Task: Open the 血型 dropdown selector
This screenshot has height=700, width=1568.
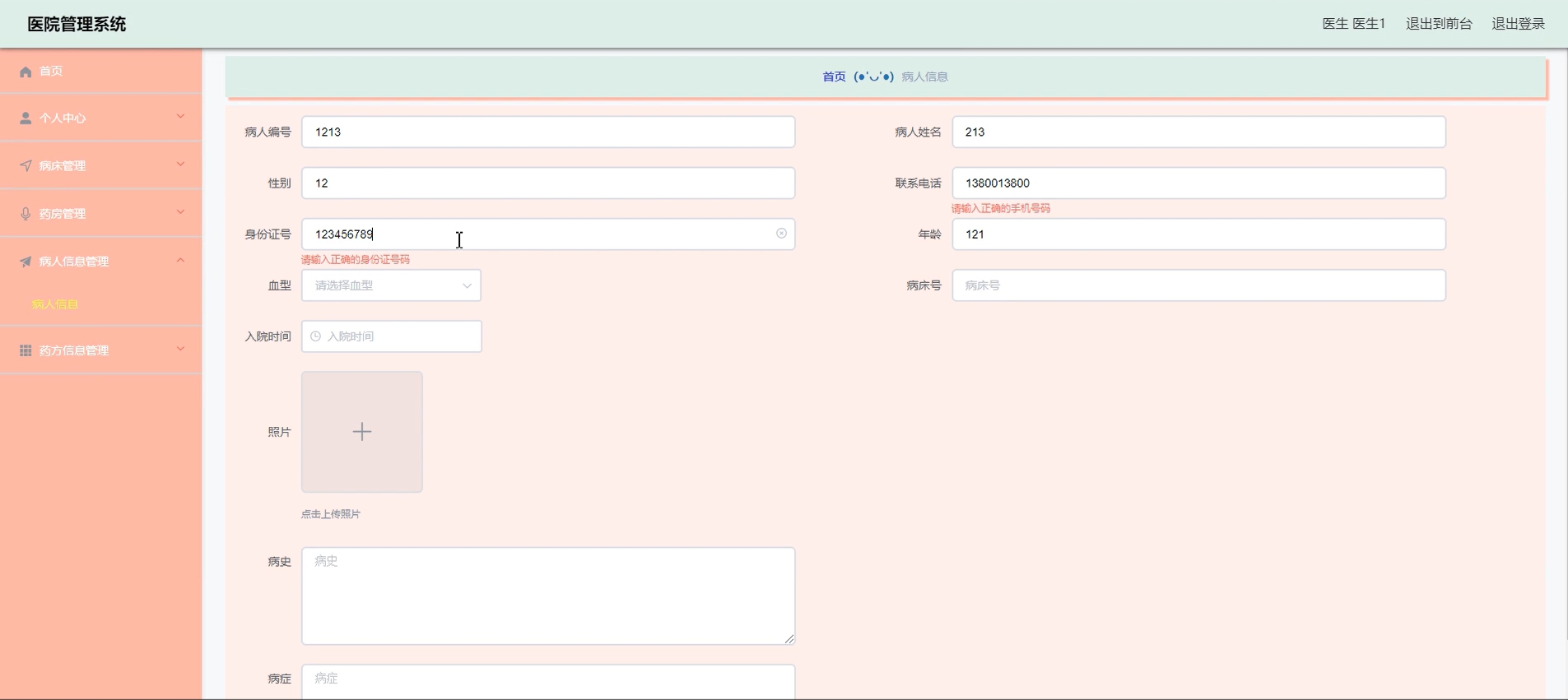Action: (391, 285)
